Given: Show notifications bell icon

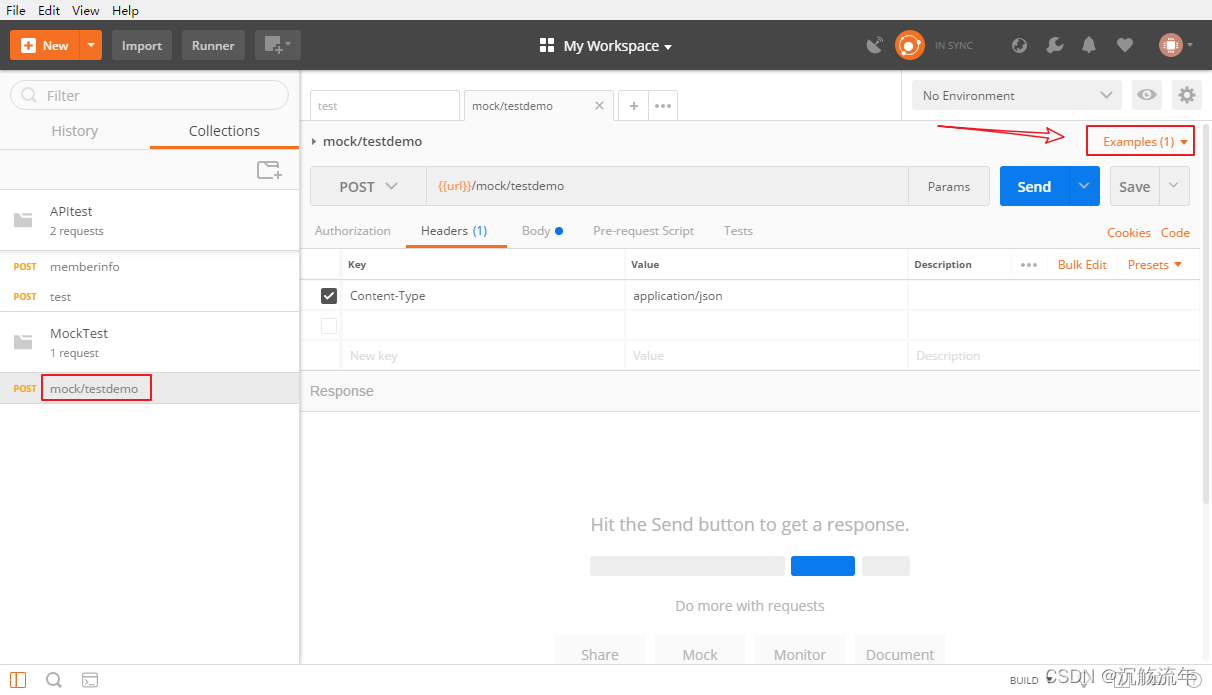Looking at the screenshot, I should (1090, 45).
